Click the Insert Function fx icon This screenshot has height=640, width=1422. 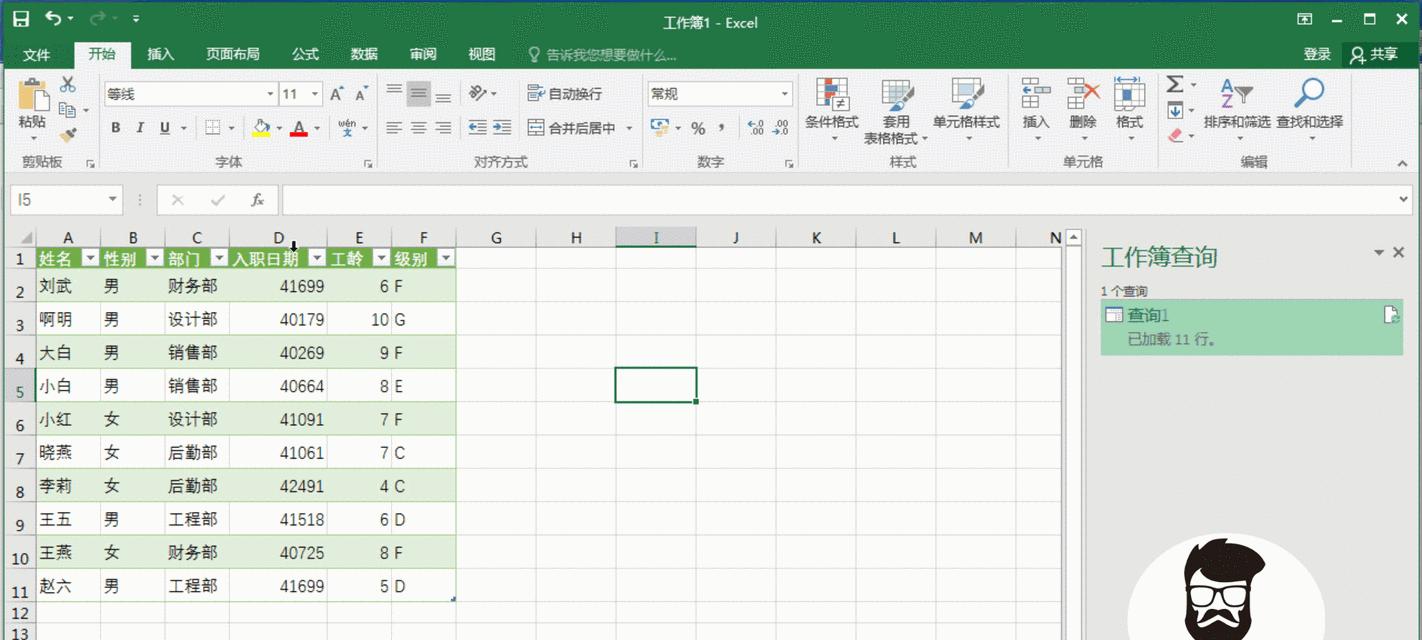point(257,200)
